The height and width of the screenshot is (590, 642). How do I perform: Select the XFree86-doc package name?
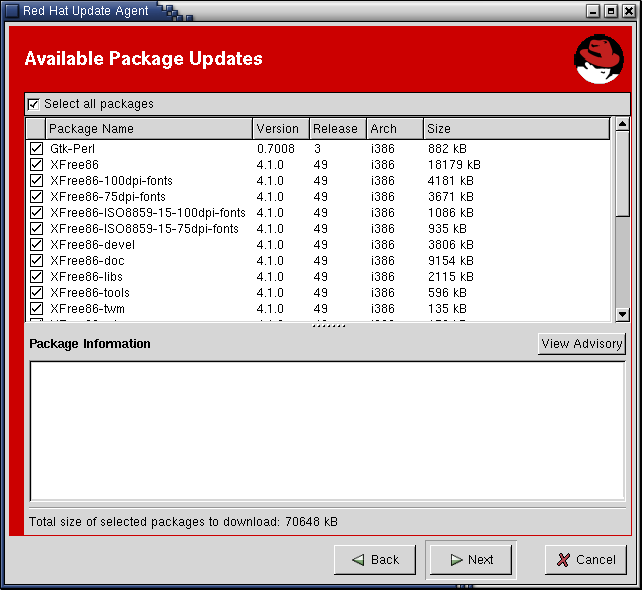click(x=87, y=260)
